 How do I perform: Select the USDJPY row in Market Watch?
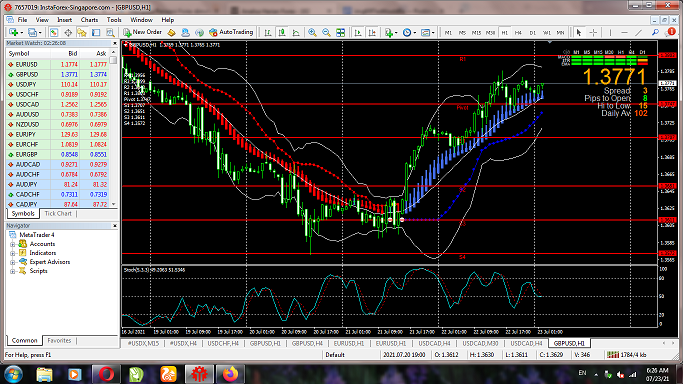tap(57, 84)
